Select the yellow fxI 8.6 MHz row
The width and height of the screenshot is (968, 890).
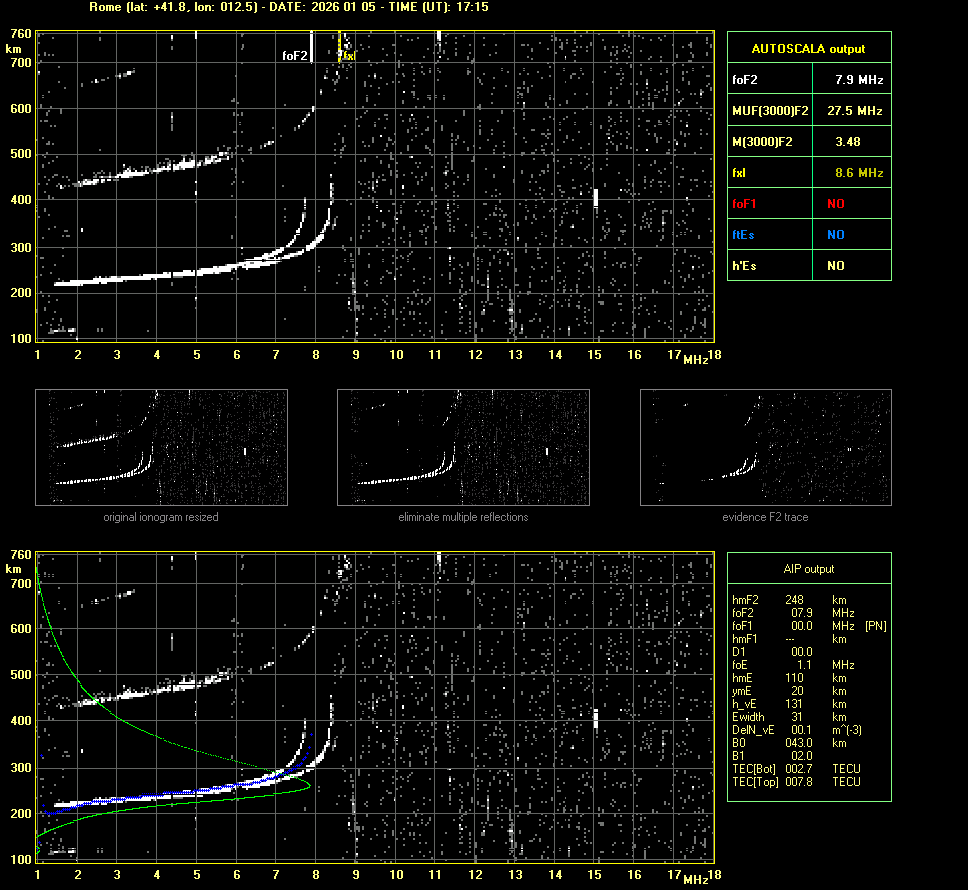coord(808,173)
